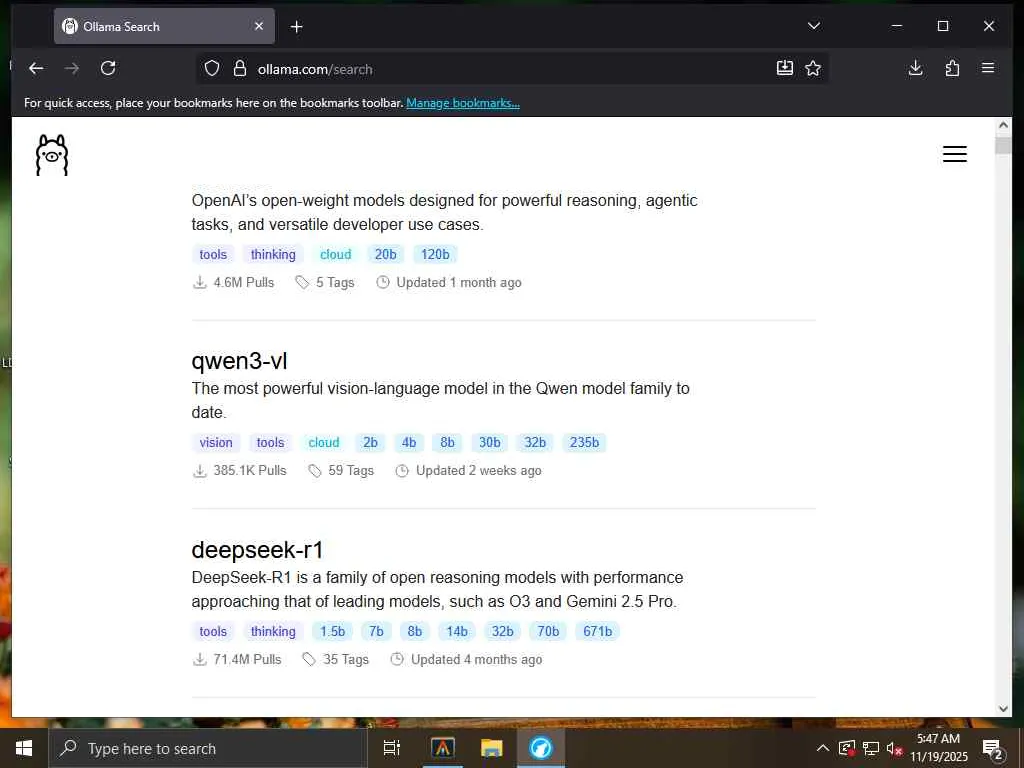View site security lock info

pos(240,69)
